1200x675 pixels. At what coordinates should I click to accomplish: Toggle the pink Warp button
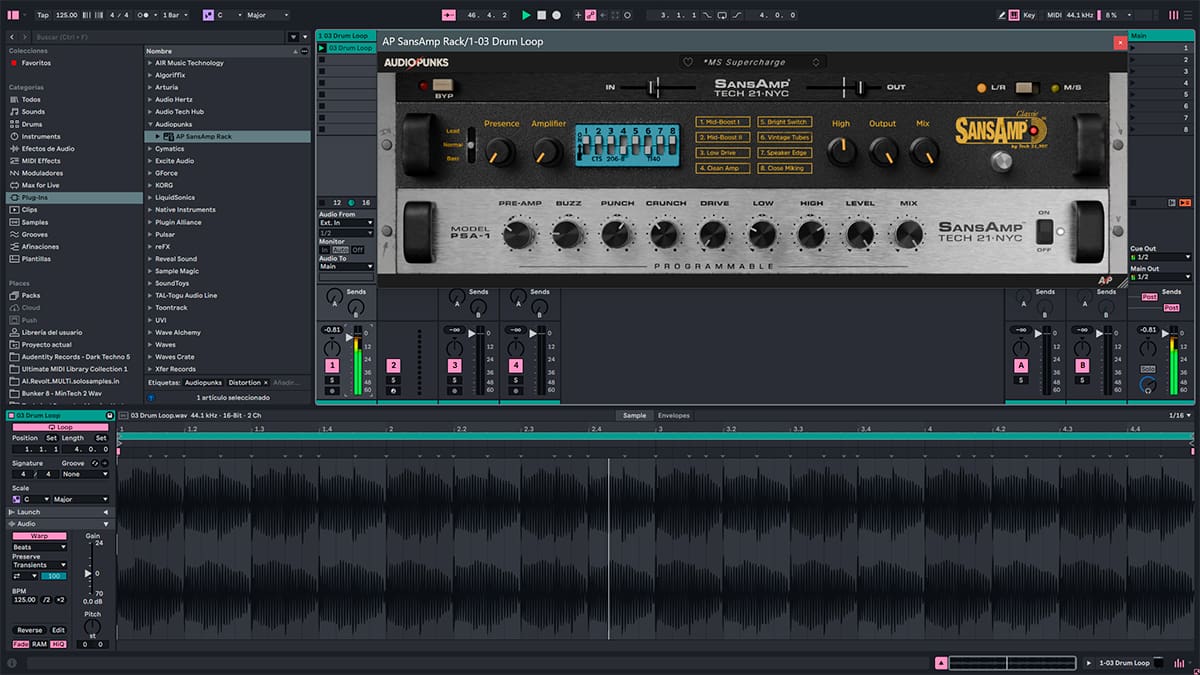(39, 537)
